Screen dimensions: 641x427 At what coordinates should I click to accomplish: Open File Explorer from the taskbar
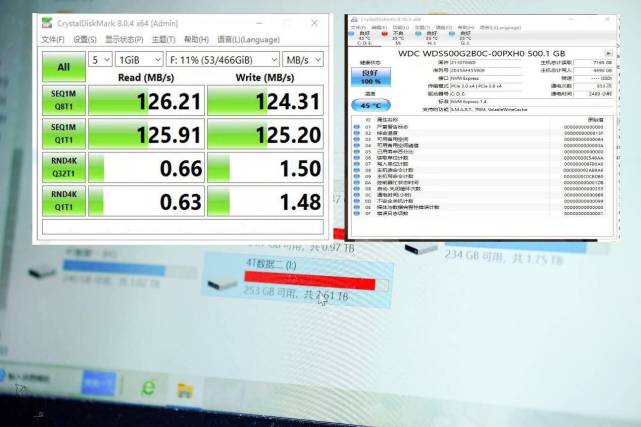(184, 390)
